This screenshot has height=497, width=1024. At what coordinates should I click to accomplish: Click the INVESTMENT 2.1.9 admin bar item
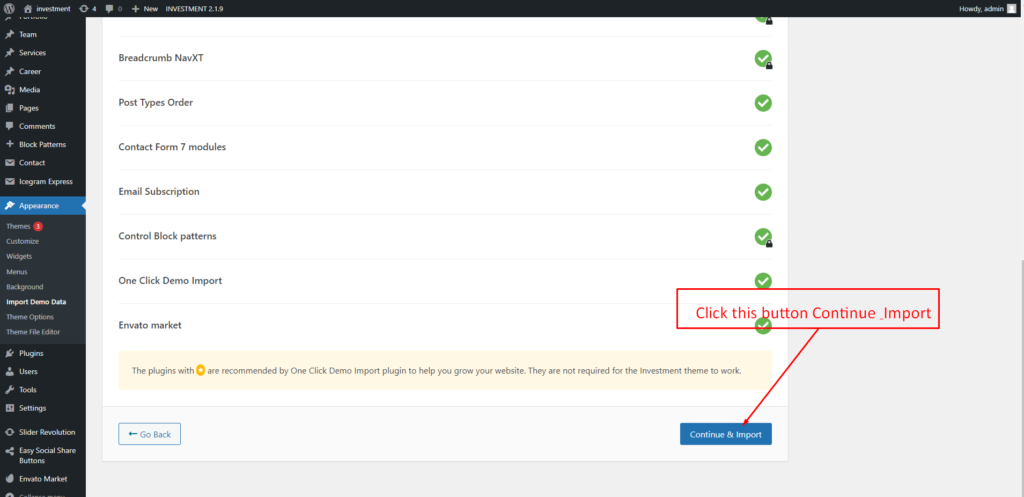(x=194, y=8)
